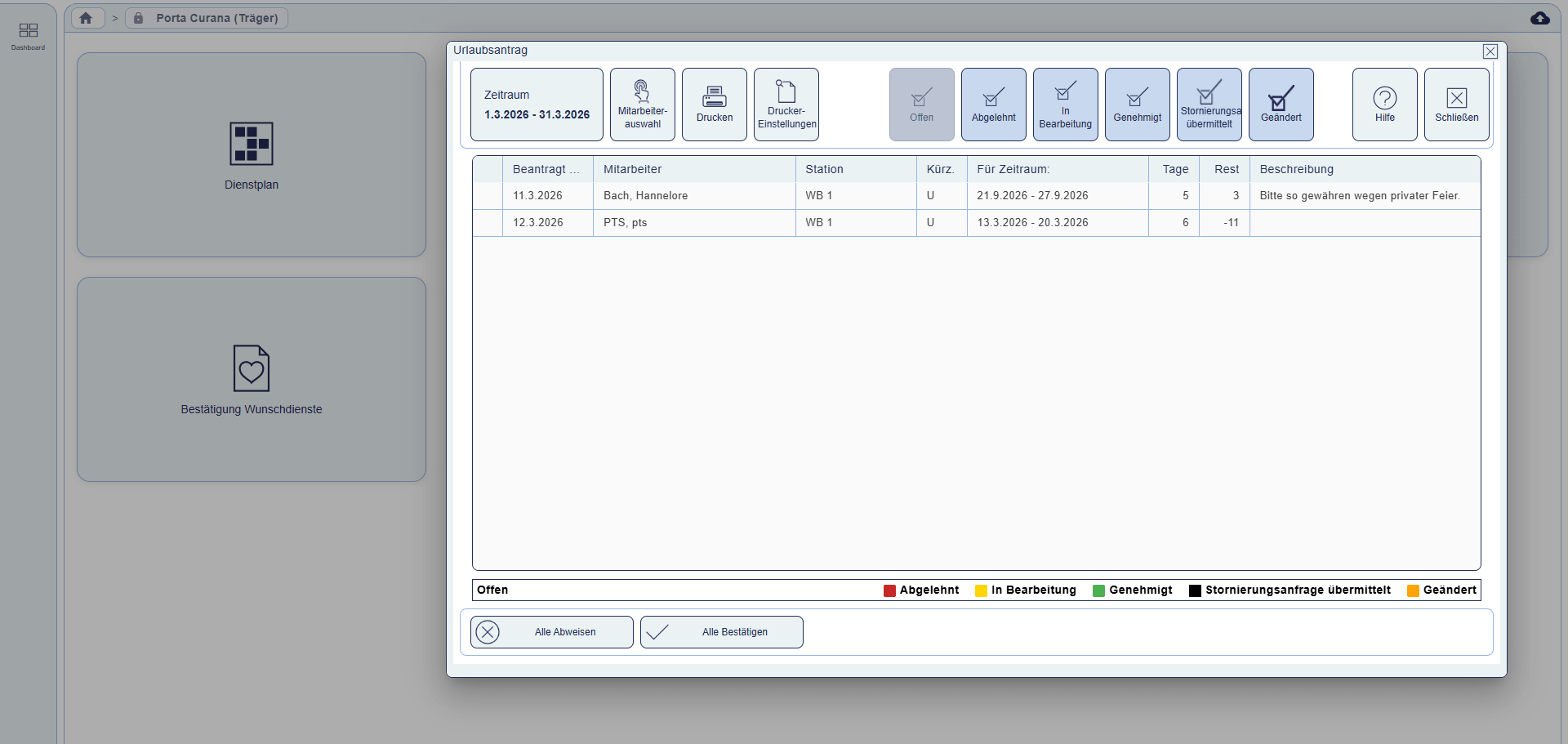
Task: Toggle the Offen status filter
Action: [x=921, y=105]
